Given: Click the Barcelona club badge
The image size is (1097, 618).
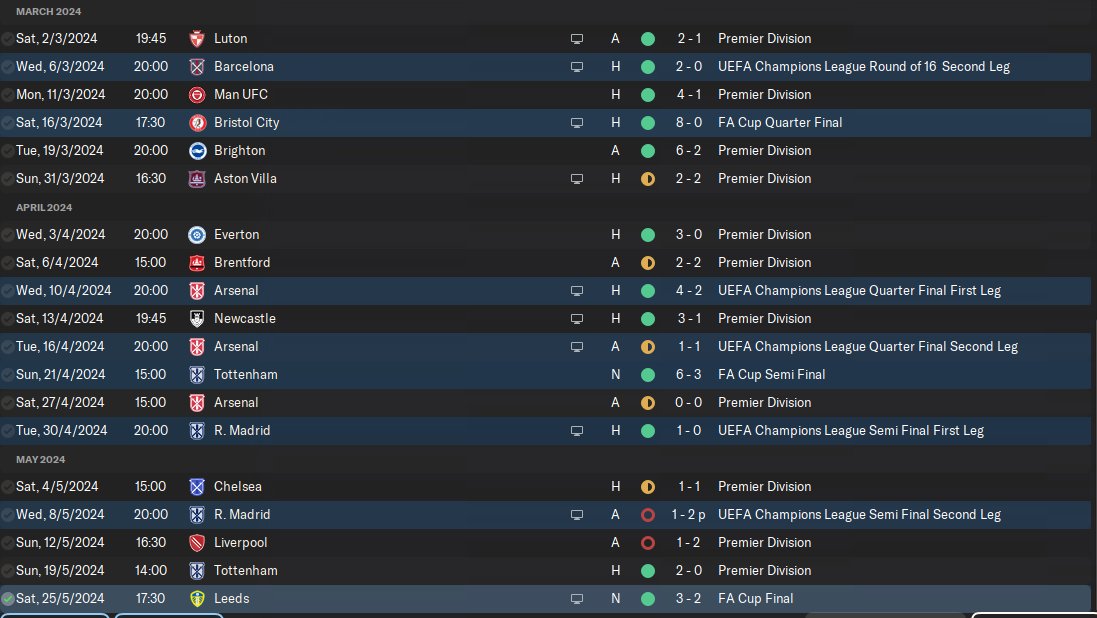Looking at the screenshot, I should tap(197, 67).
